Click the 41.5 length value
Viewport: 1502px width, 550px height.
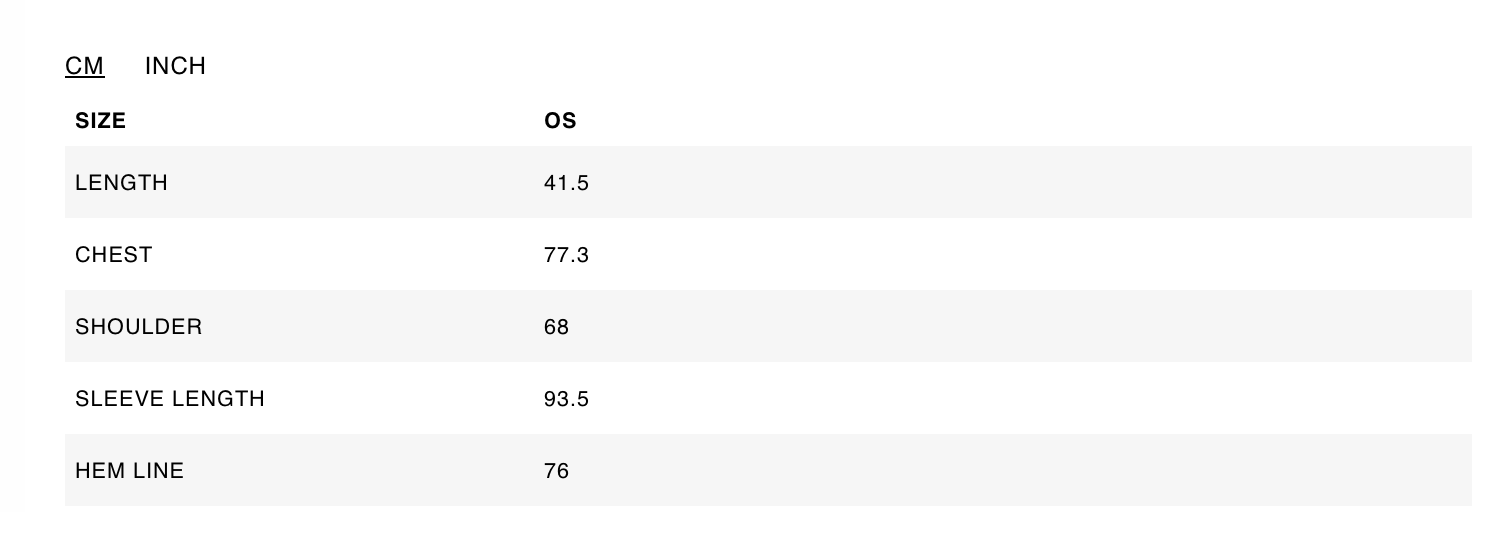point(566,183)
